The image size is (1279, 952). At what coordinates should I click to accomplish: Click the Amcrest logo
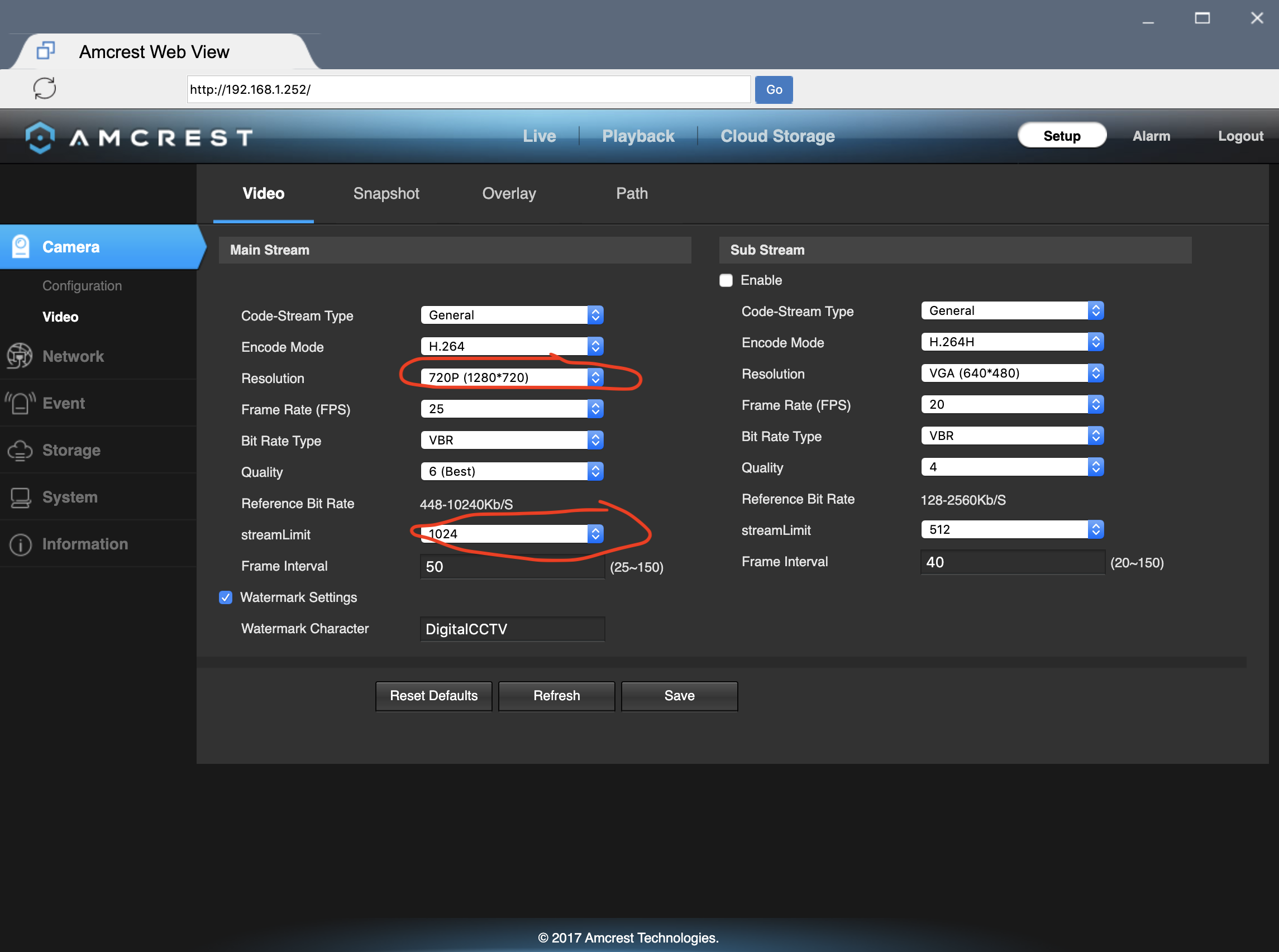(139, 137)
